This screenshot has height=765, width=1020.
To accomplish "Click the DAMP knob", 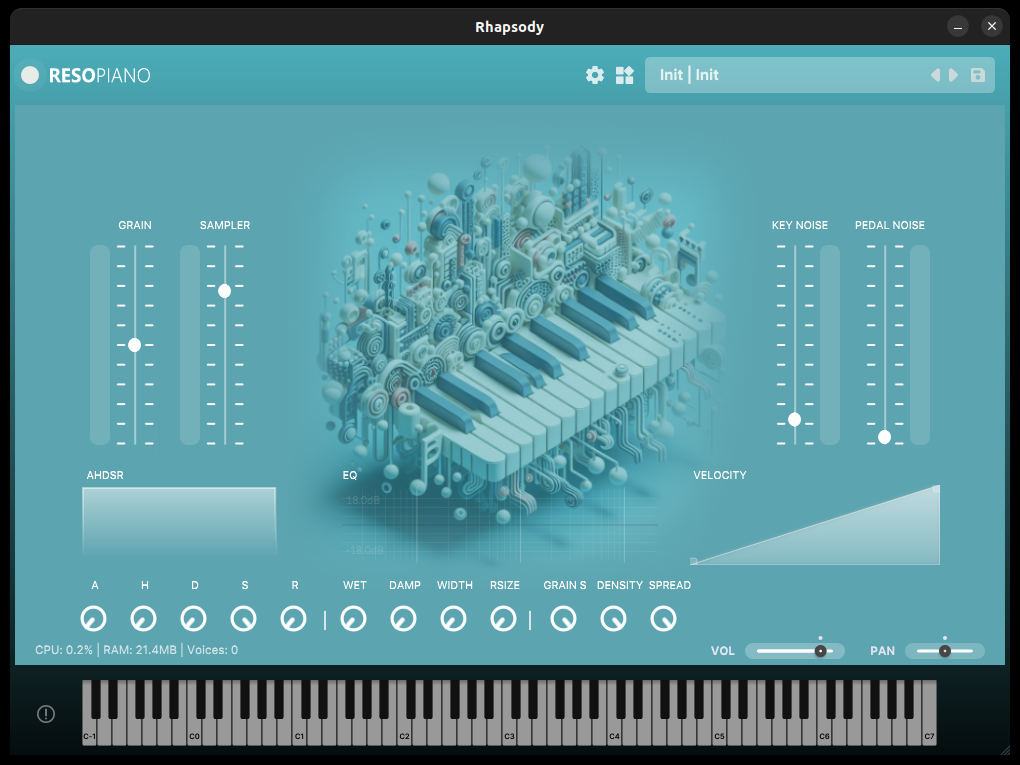I will [403, 619].
